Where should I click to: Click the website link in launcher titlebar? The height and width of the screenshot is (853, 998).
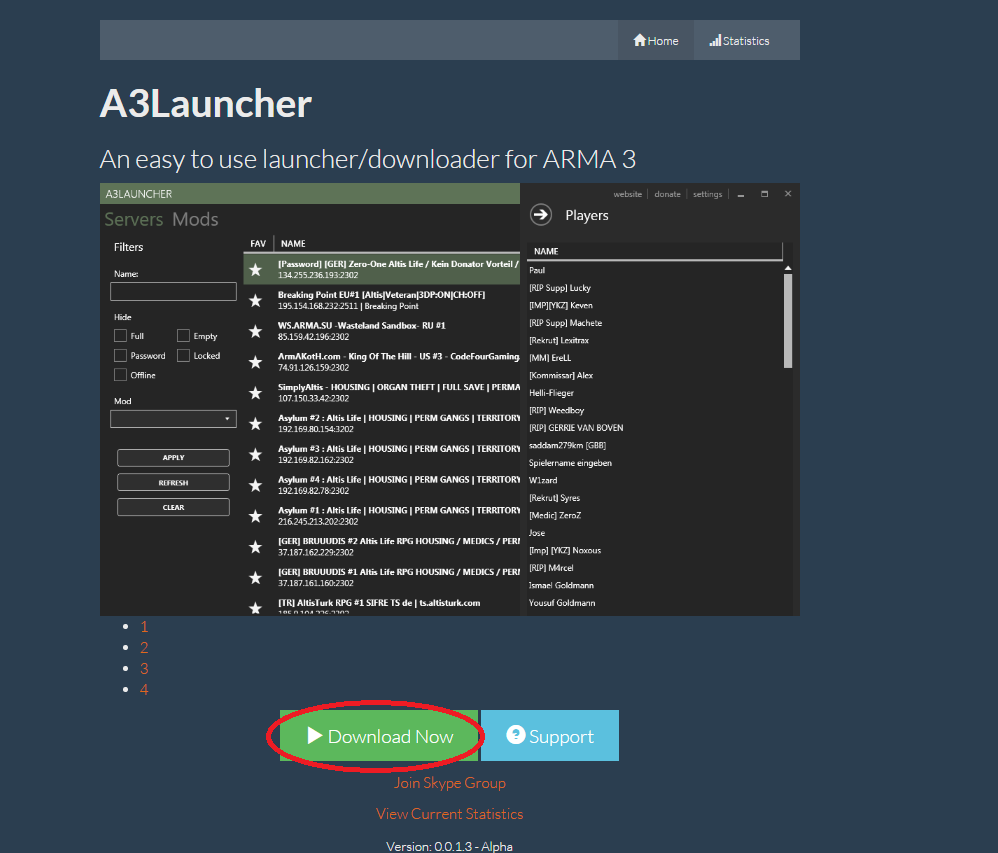[x=628, y=194]
